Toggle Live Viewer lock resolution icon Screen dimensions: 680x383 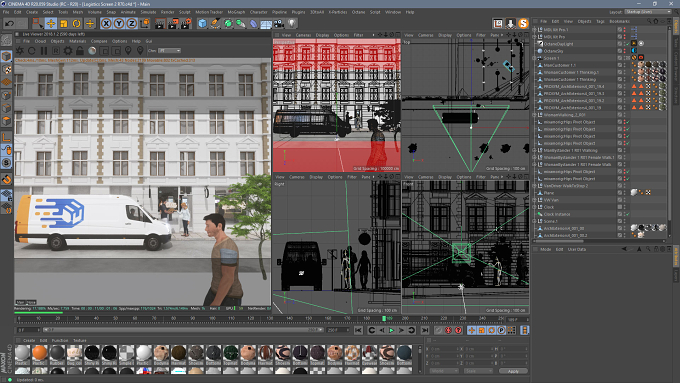point(80,51)
